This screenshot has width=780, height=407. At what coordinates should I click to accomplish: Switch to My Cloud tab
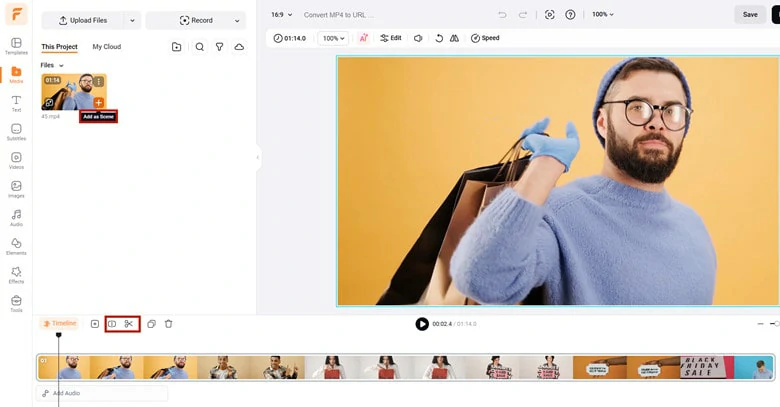tap(107, 47)
